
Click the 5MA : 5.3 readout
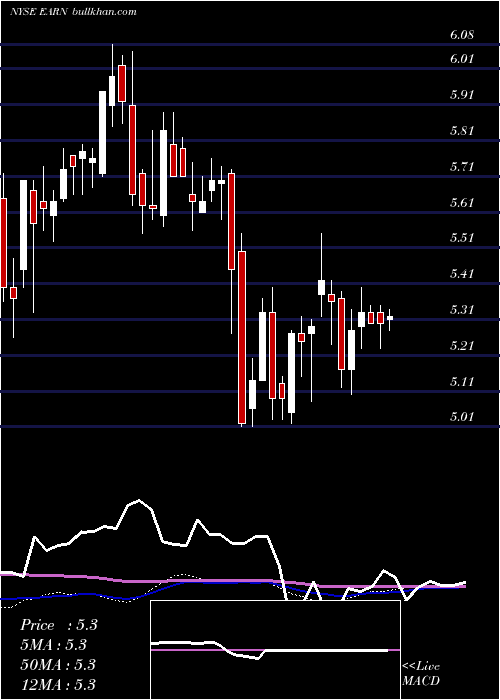pos(54,645)
